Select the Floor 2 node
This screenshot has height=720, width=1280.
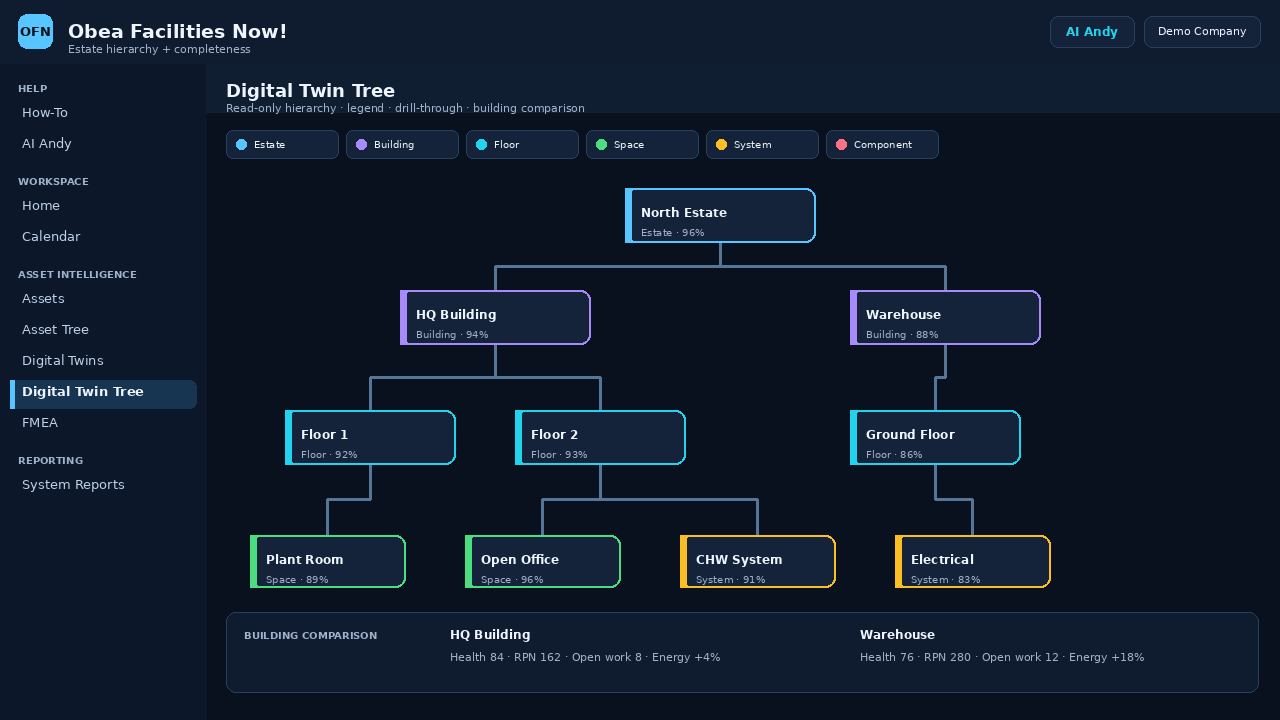pos(600,438)
